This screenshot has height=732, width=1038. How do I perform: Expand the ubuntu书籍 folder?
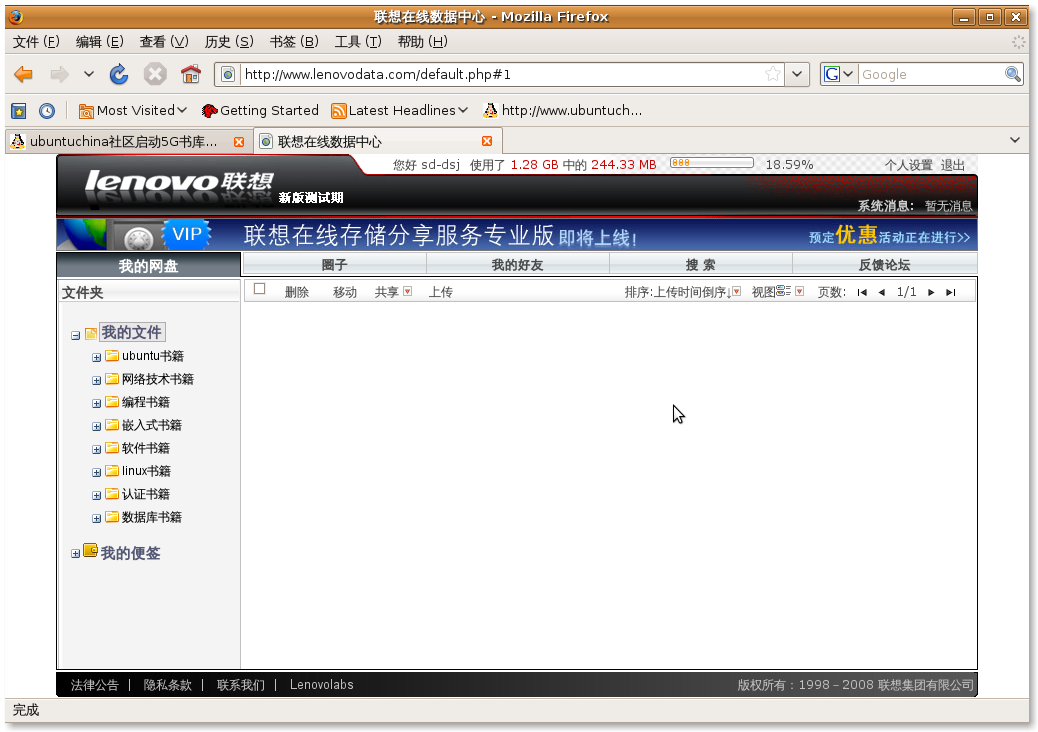(x=97, y=357)
